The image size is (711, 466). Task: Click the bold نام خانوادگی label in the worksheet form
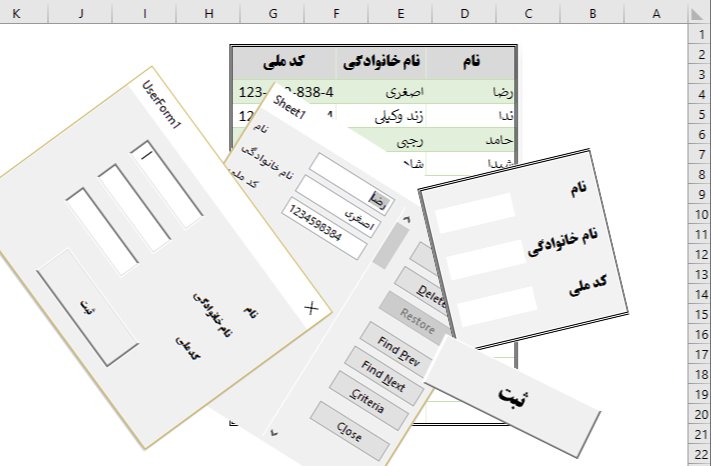pyautogui.click(x=563, y=241)
